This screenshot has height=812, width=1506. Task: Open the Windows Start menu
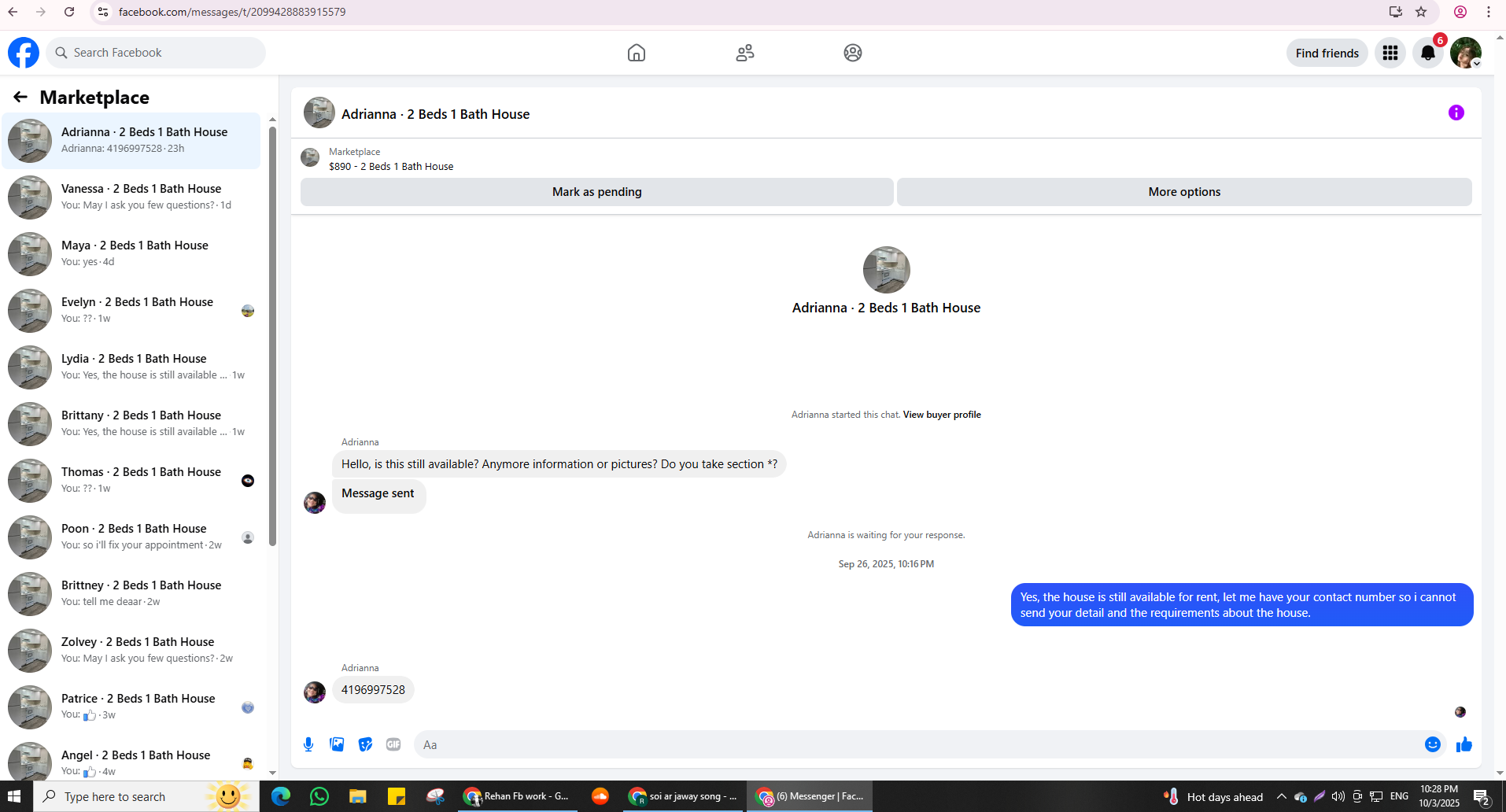coord(14,796)
